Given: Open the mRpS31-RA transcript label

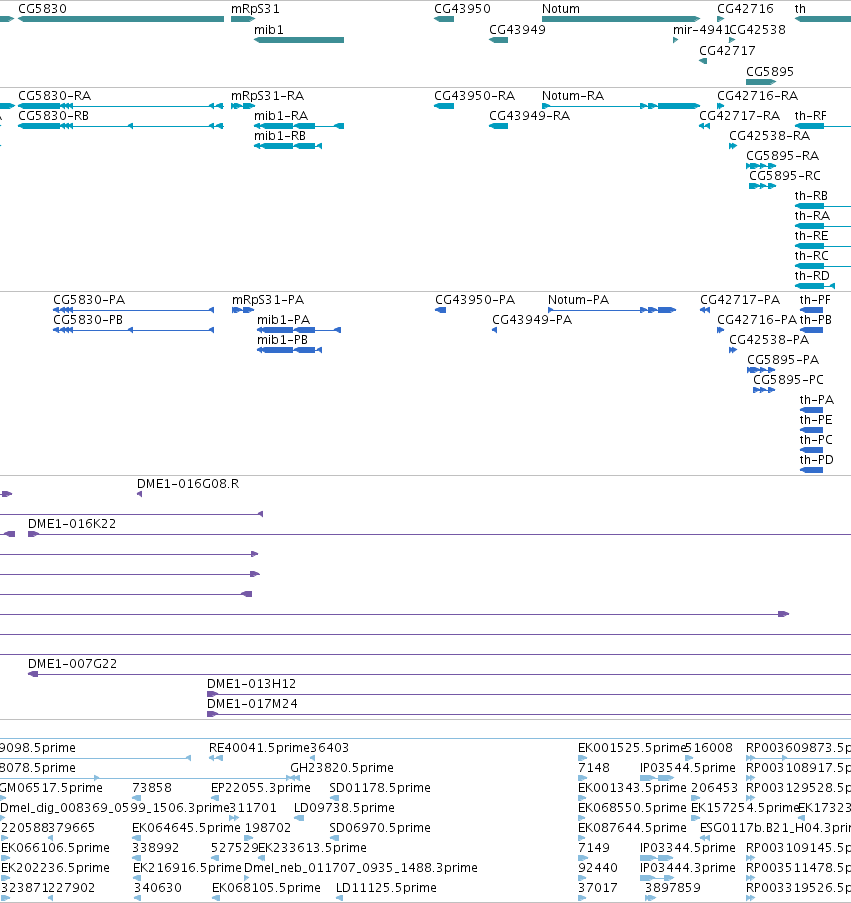Looking at the screenshot, I should click(x=268, y=96).
